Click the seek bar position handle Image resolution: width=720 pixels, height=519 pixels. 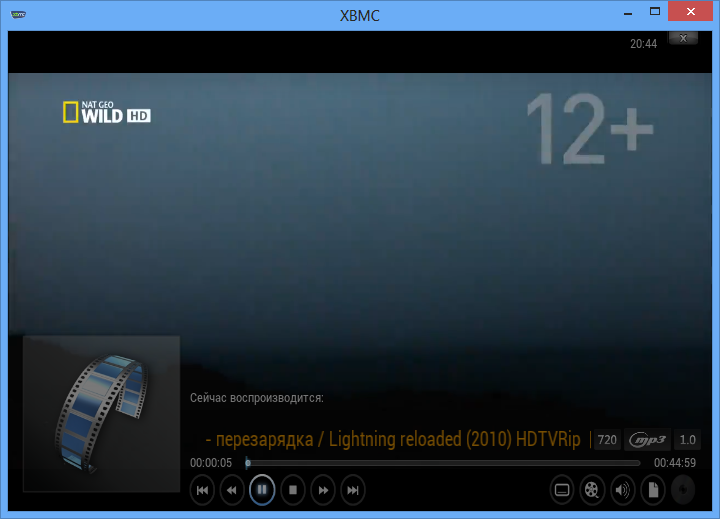[248, 463]
